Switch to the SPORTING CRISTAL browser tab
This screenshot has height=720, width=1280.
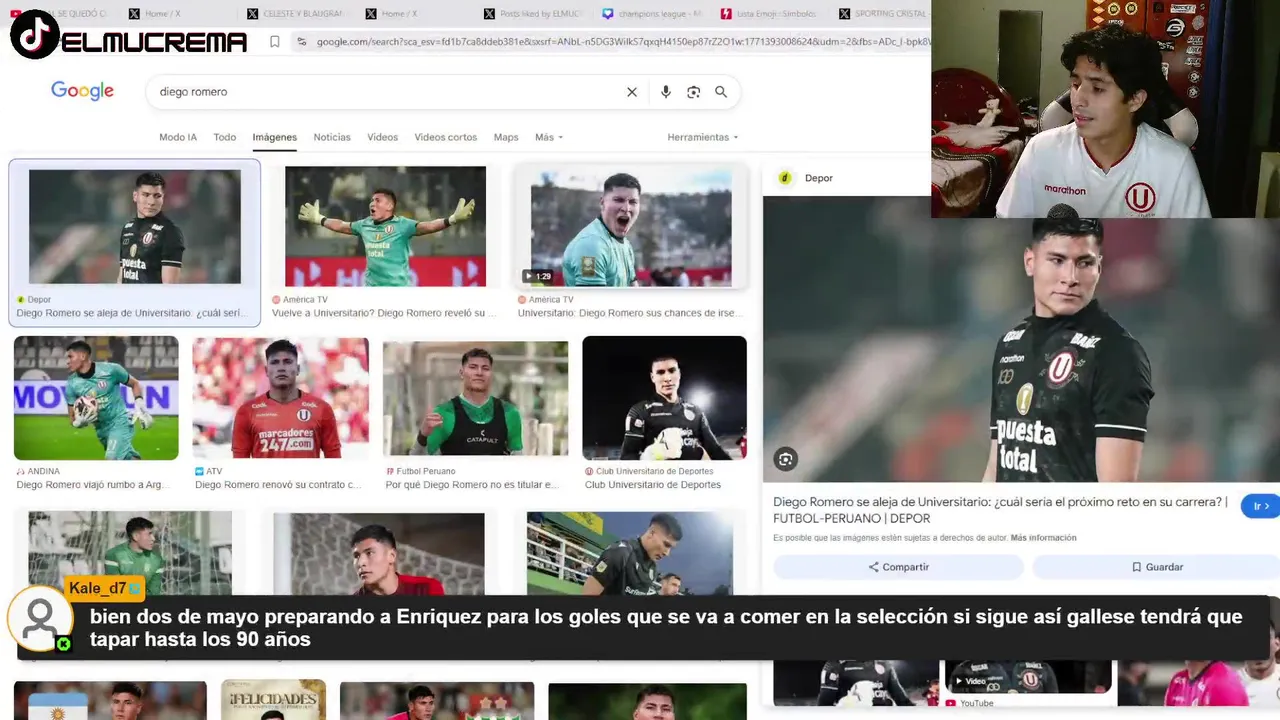[x=885, y=14]
